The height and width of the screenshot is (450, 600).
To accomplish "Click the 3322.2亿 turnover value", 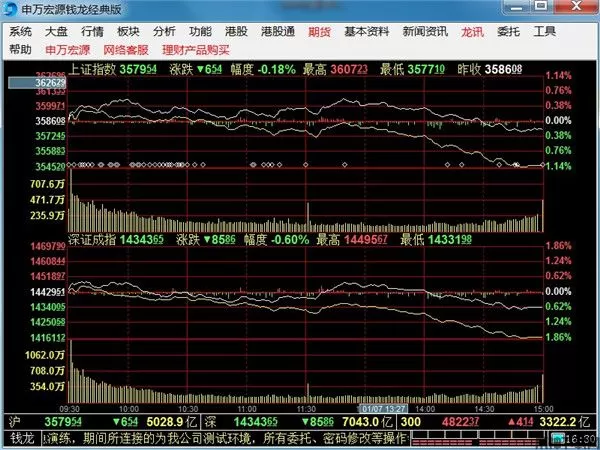I will click(x=564, y=422).
